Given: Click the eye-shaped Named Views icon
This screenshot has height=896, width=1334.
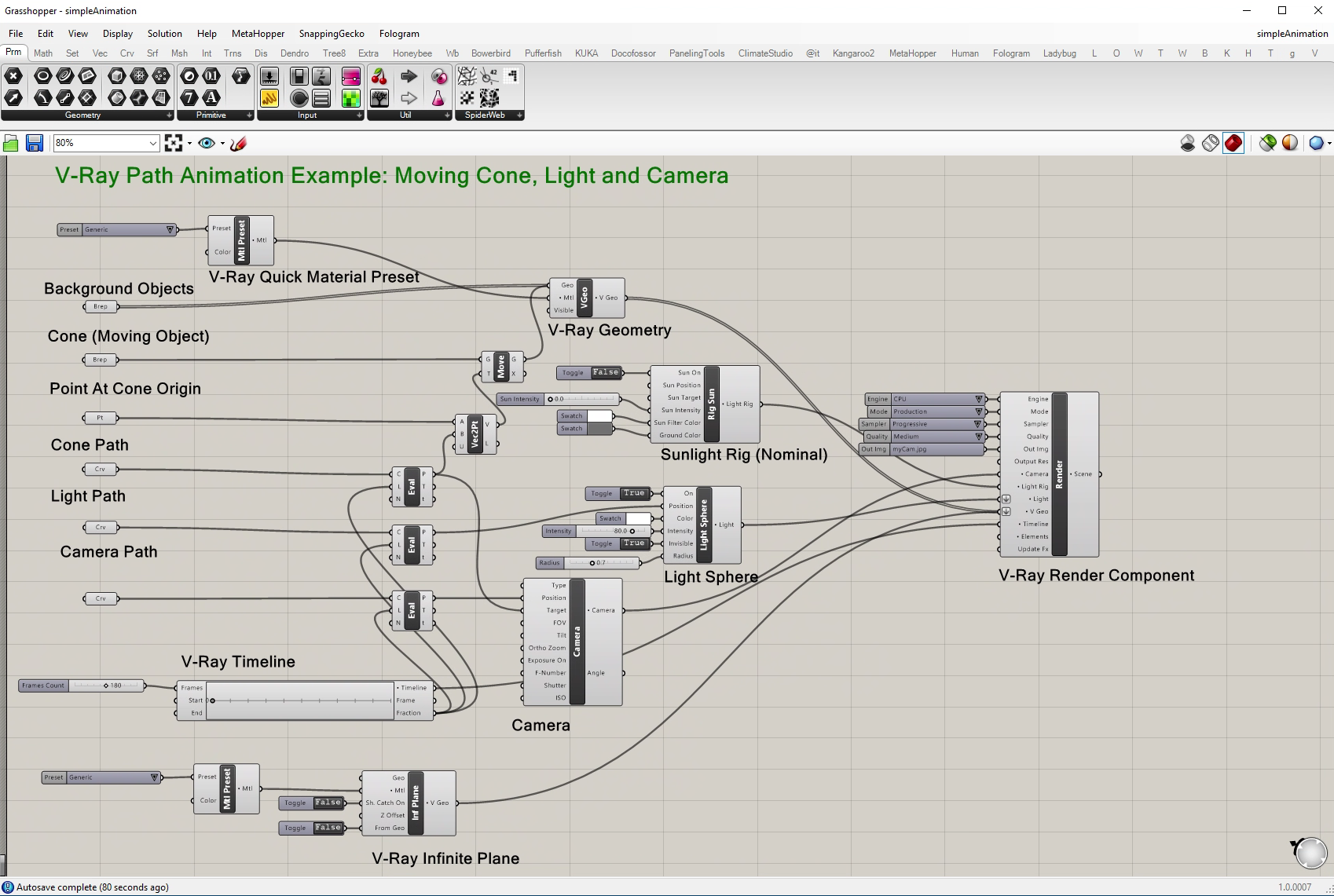Looking at the screenshot, I should coord(207,143).
